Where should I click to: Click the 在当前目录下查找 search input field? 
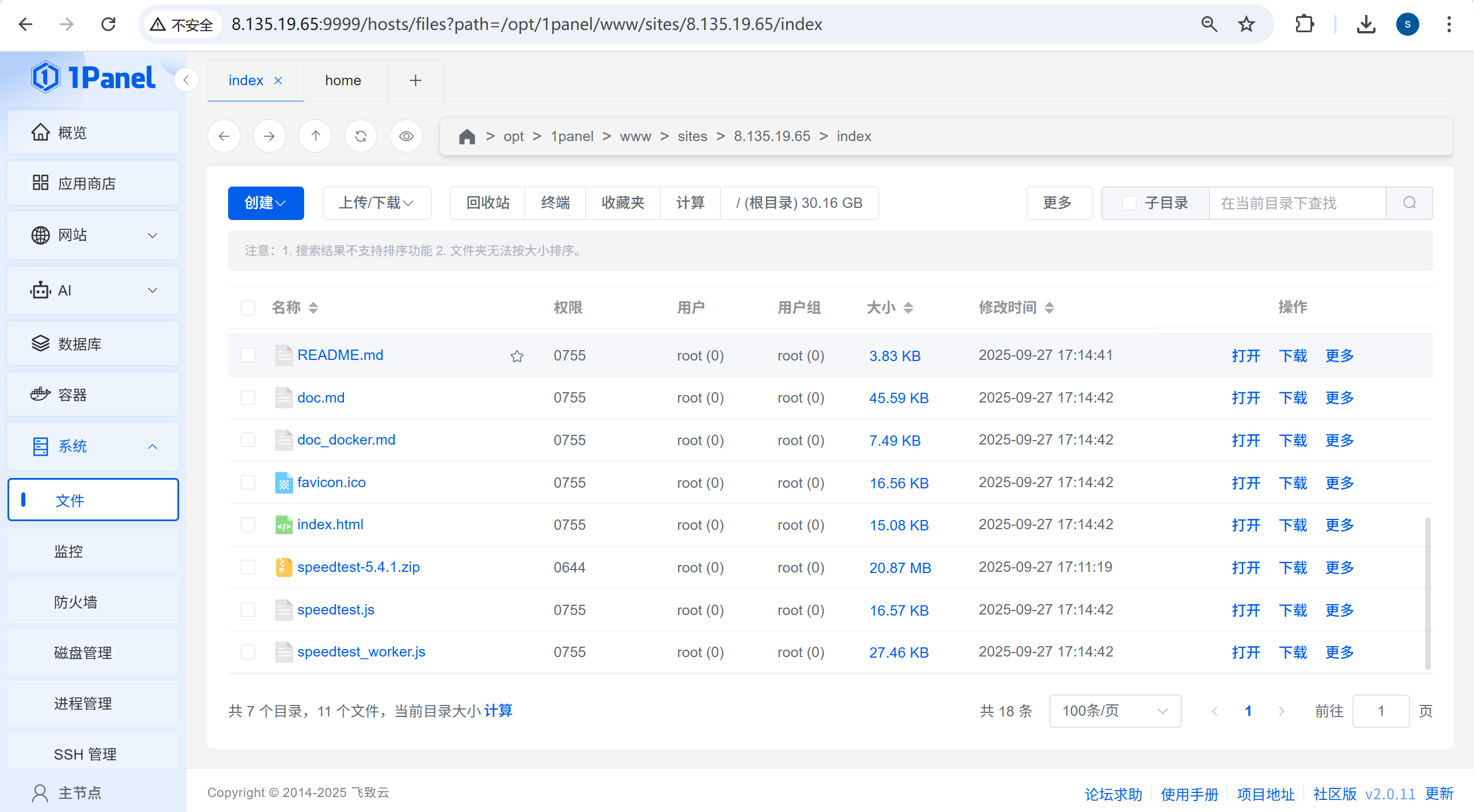1296,203
